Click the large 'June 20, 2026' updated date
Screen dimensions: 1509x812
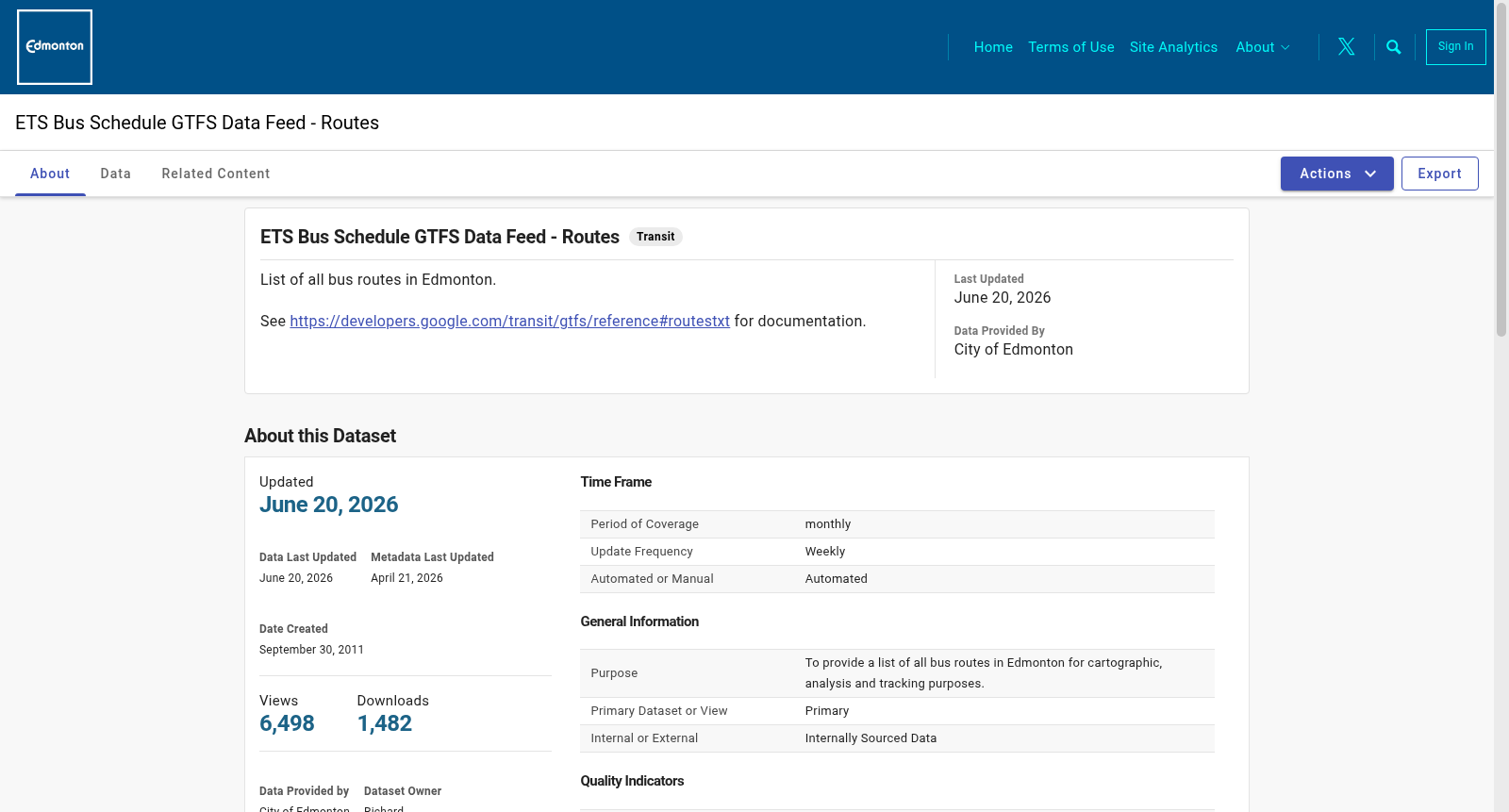328,505
